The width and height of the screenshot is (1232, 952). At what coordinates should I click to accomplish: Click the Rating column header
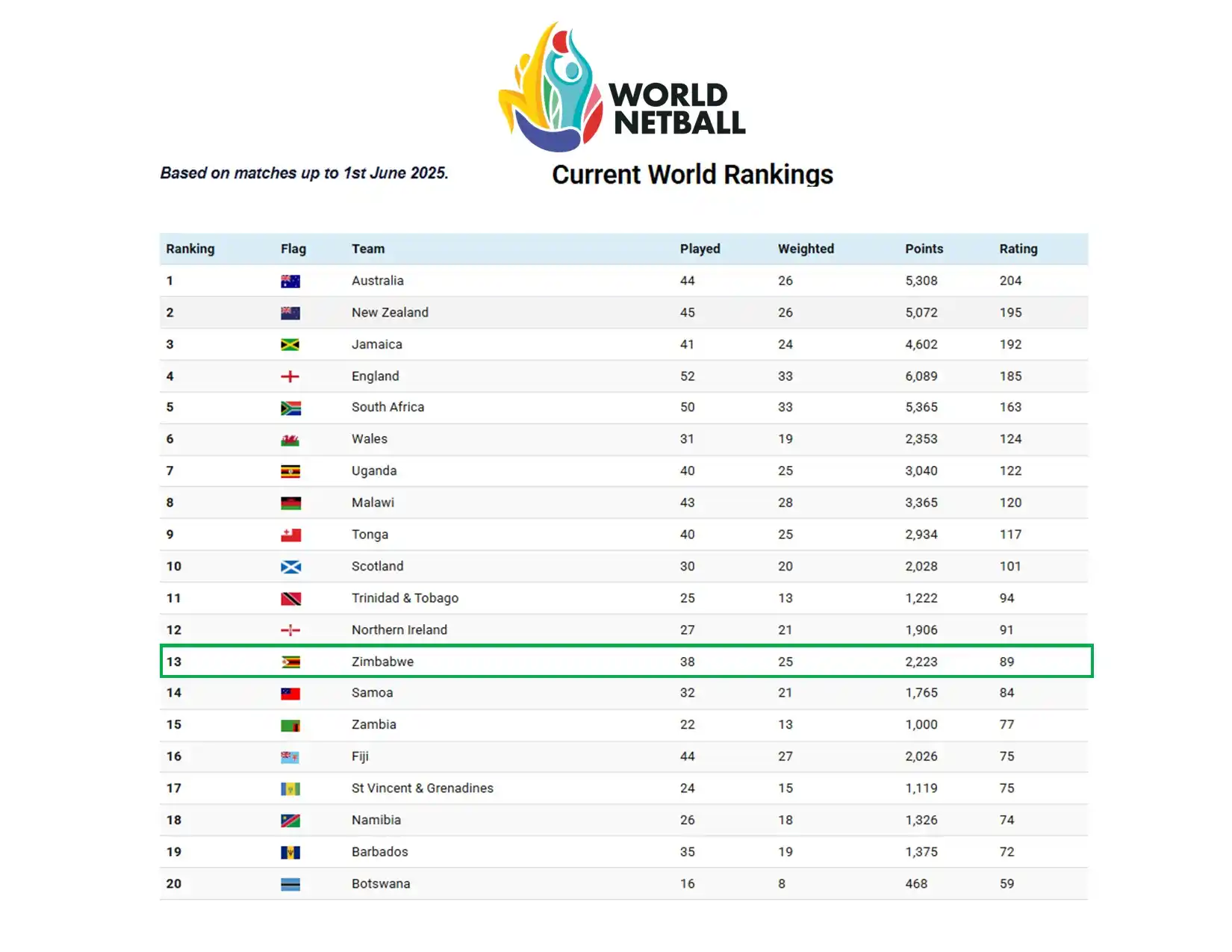[1018, 249]
